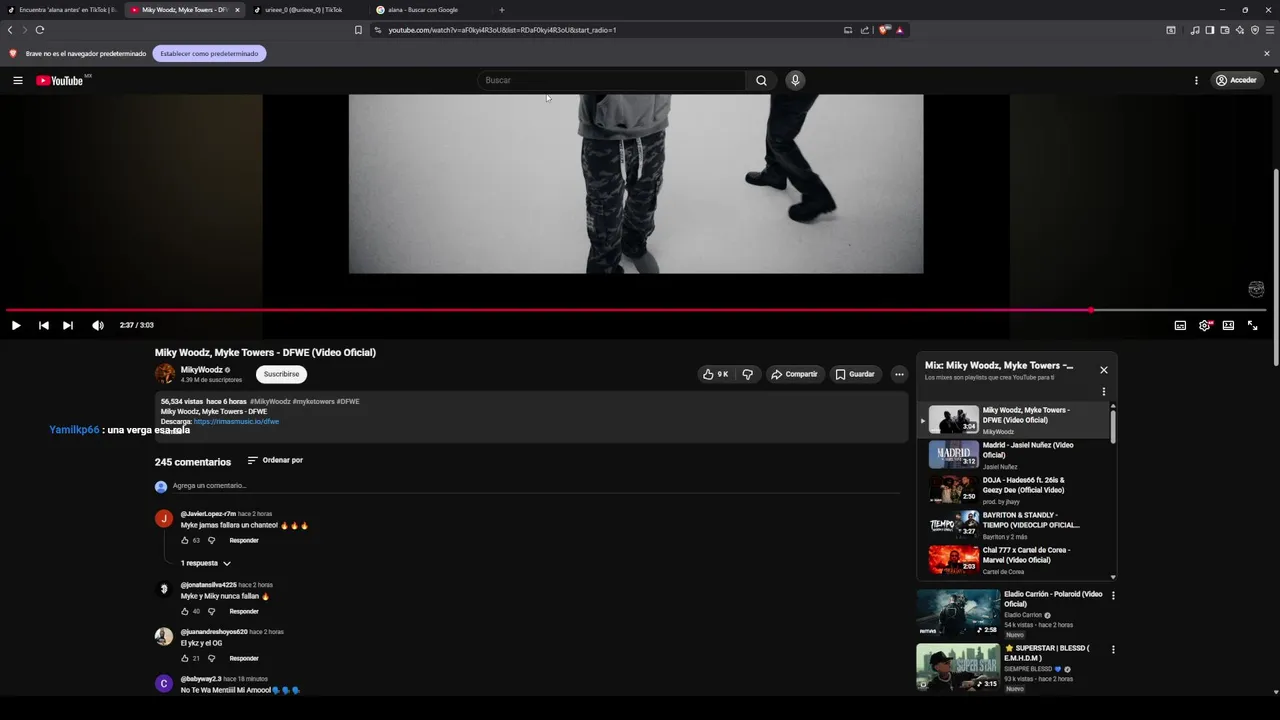The width and height of the screenshot is (1280, 720).
Task: Play Madrid - Jasiel Nuñez from the mix
Action: 1014,455
